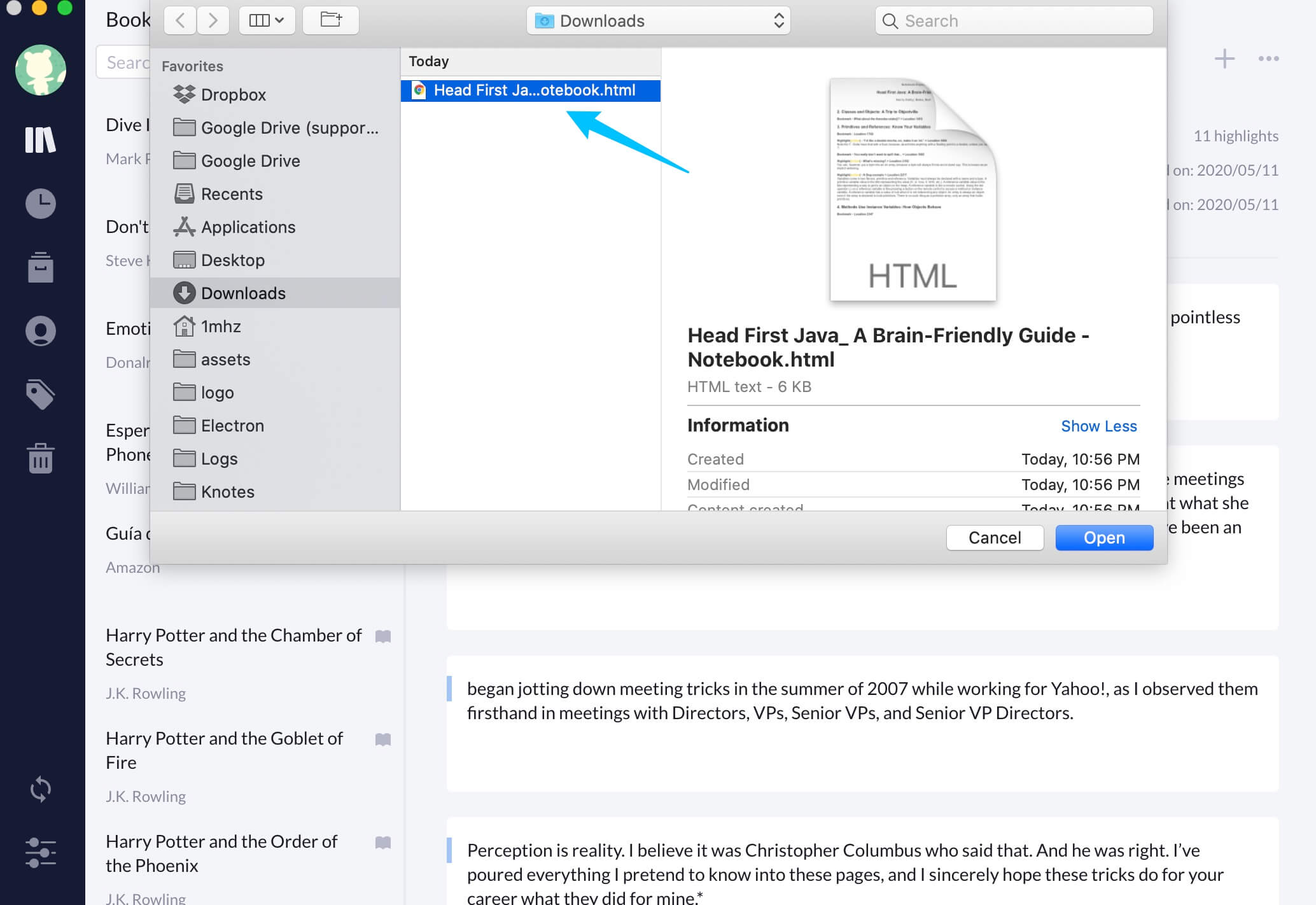Open the three-dots more menu
Screen dimensions: 1316x905
pyautogui.click(x=1268, y=59)
